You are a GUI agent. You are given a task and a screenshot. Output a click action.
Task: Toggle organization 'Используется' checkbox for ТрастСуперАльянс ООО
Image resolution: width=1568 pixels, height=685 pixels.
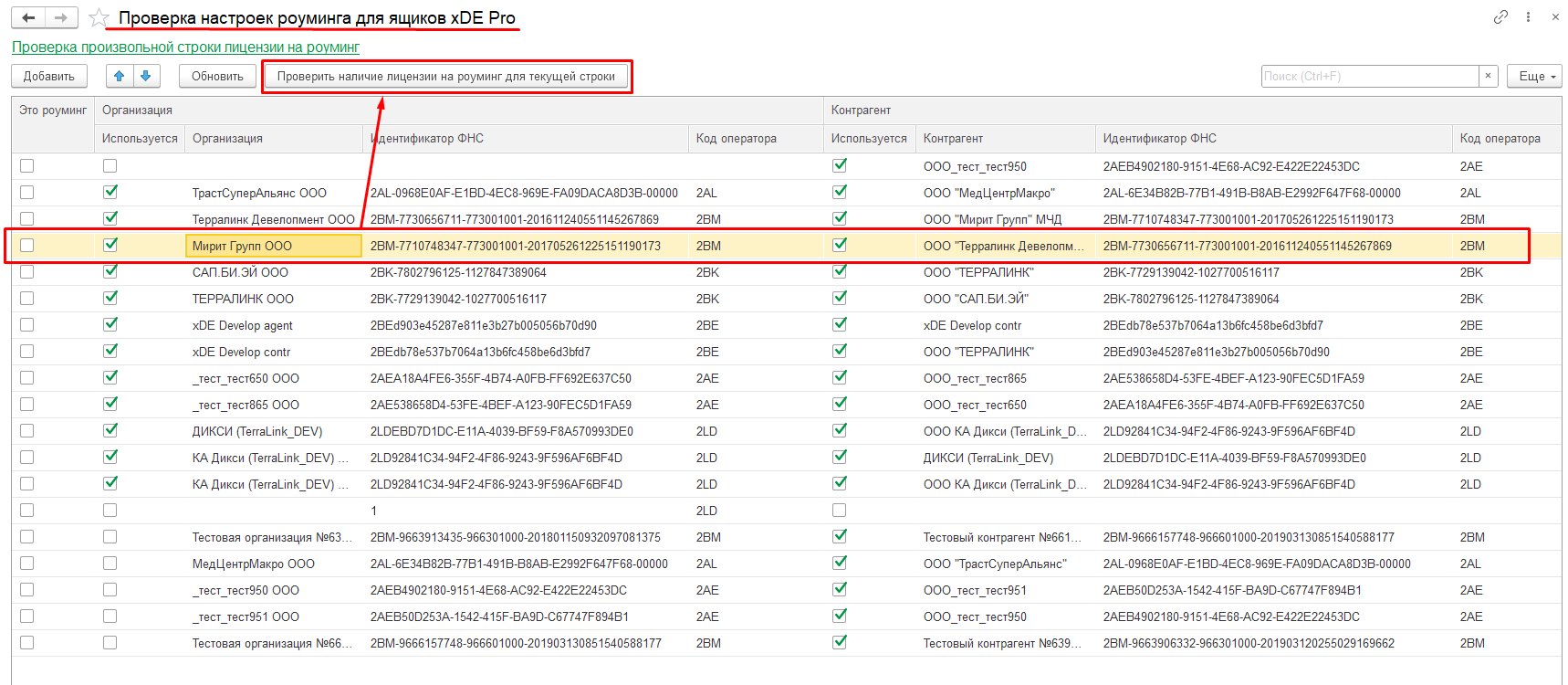[110, 192]
